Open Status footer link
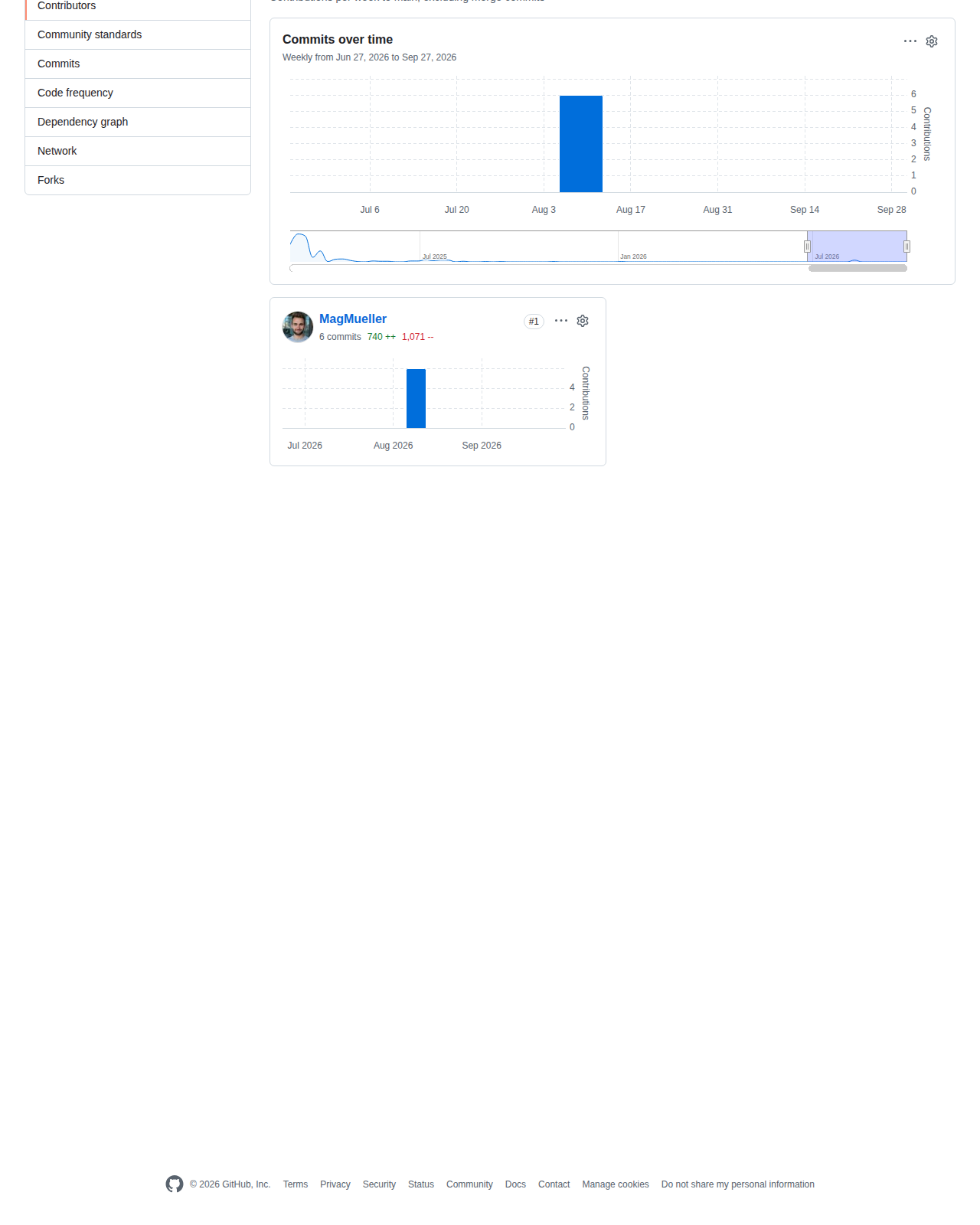The height and width of the screenshot is (1225, 980). click(x=421, y=1184)
